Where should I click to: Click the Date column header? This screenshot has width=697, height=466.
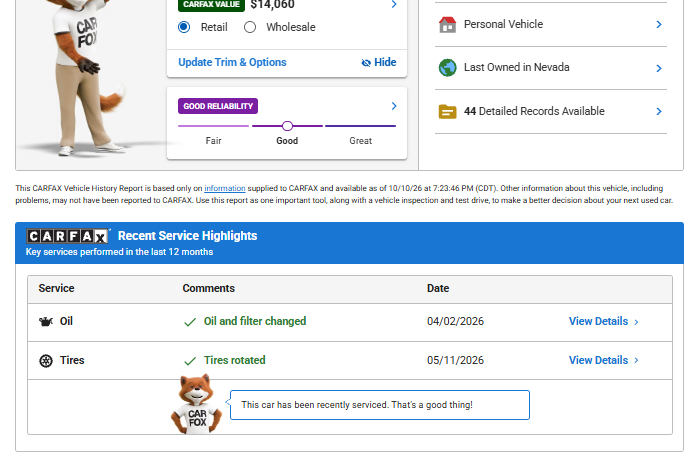pos(438,288)
